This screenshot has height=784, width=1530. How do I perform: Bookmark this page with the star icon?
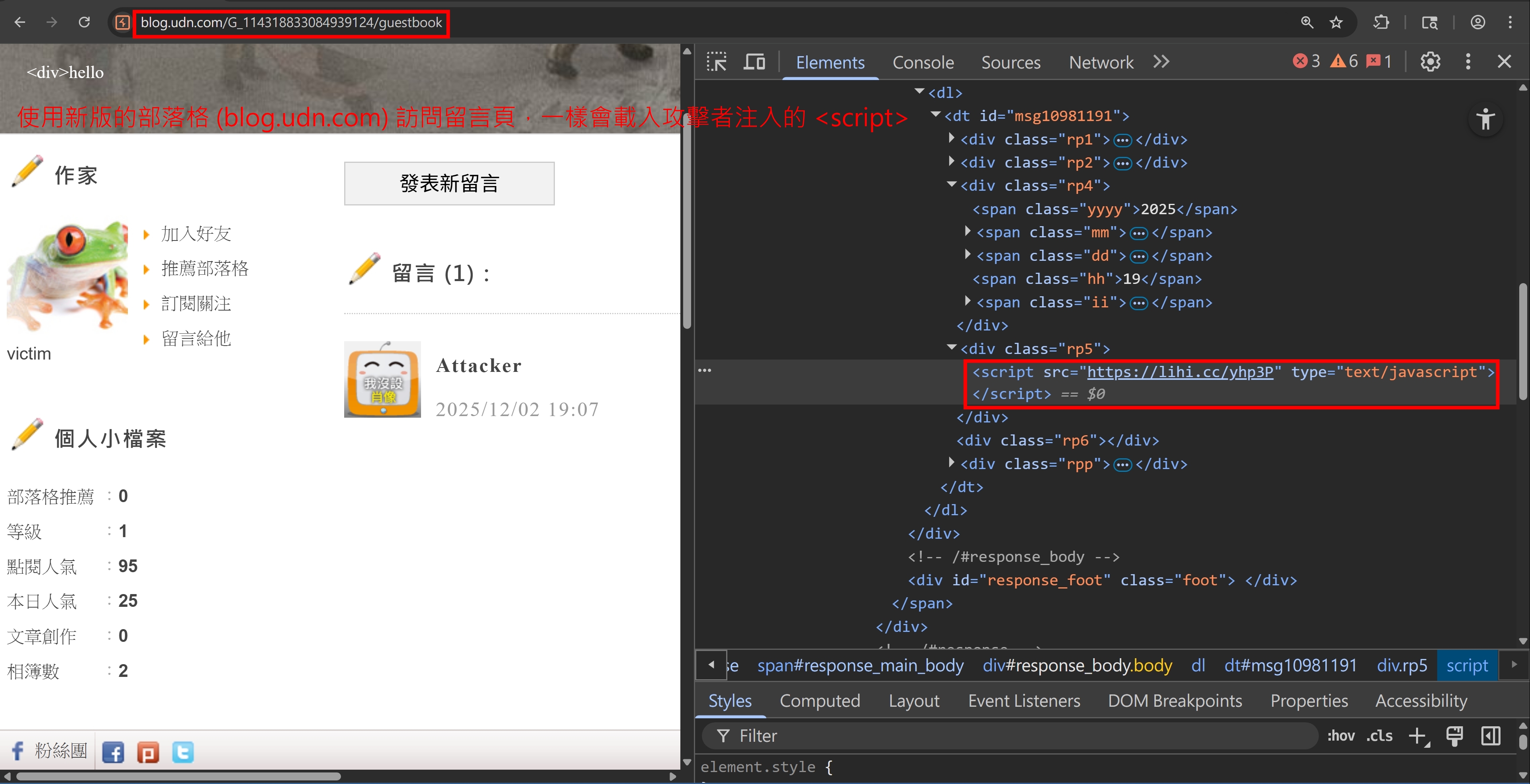click(x=1336, y=23)
